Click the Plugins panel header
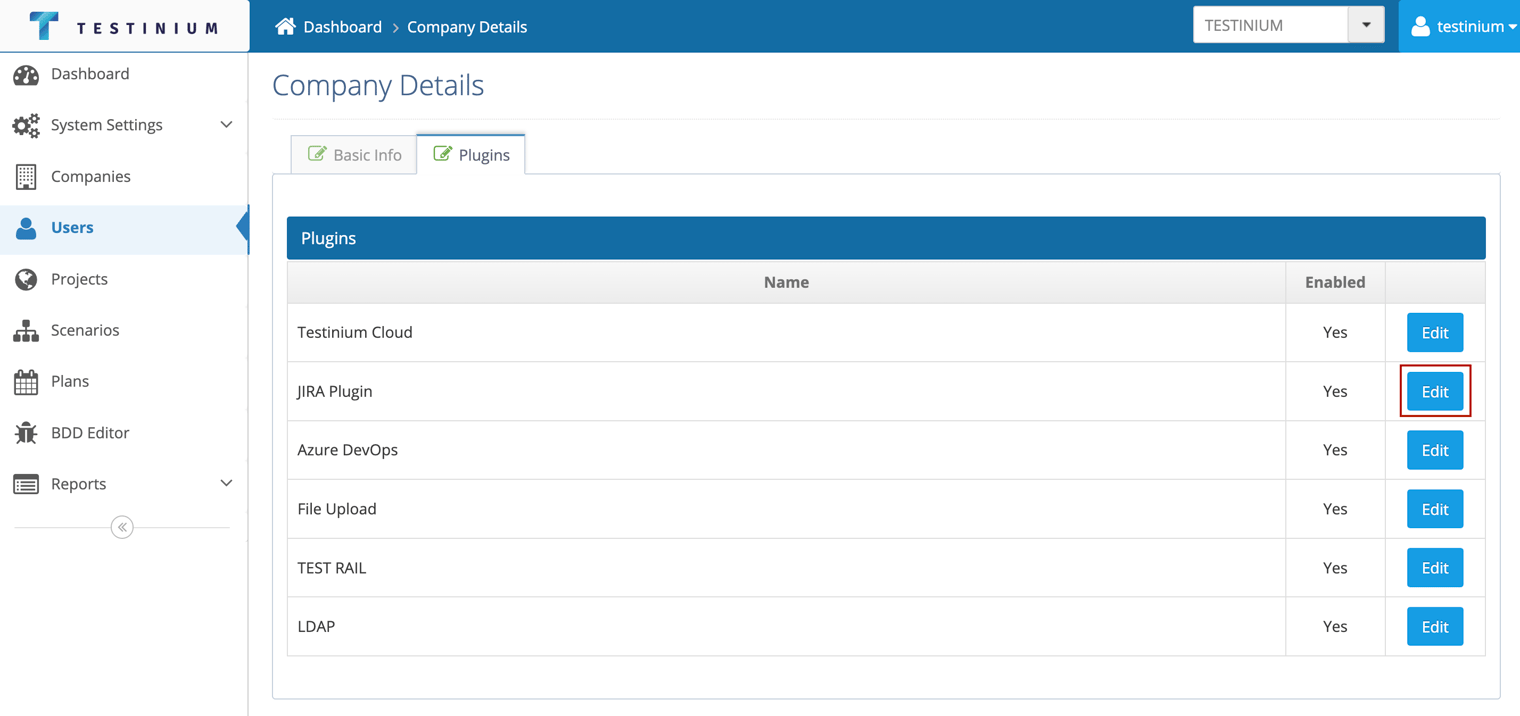The height and width of the screenshot is (716, 1520). 886,238
